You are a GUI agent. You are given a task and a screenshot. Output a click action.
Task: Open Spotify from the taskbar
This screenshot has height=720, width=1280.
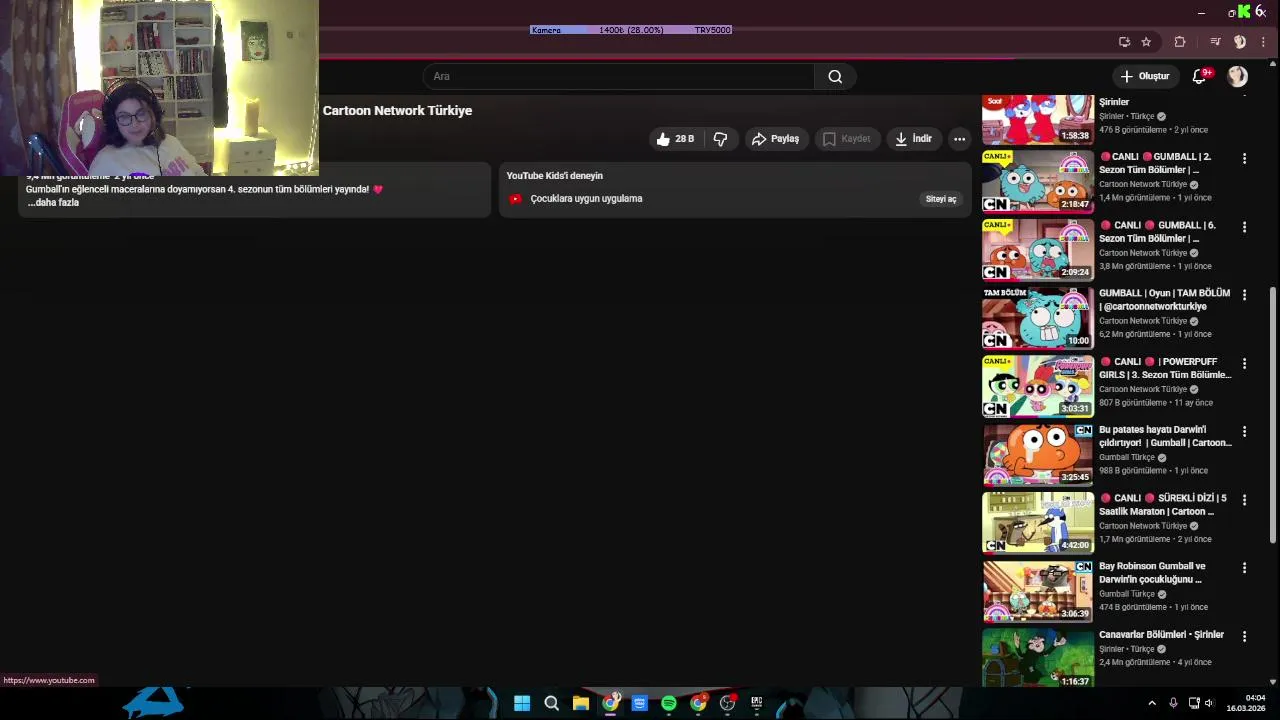click(x=669, y=703)
